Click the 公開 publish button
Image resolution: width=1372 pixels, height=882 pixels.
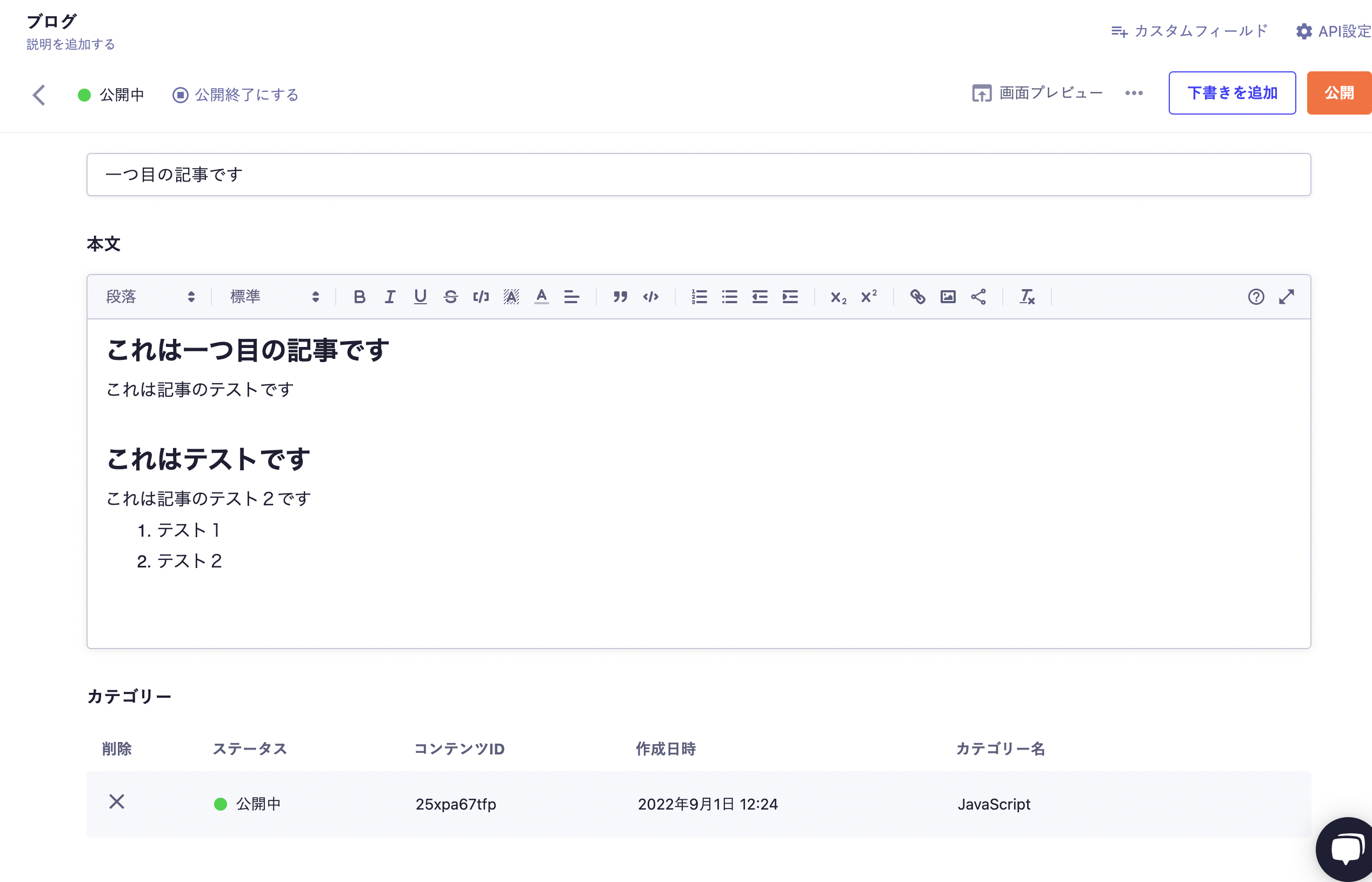click(1339, 92)
